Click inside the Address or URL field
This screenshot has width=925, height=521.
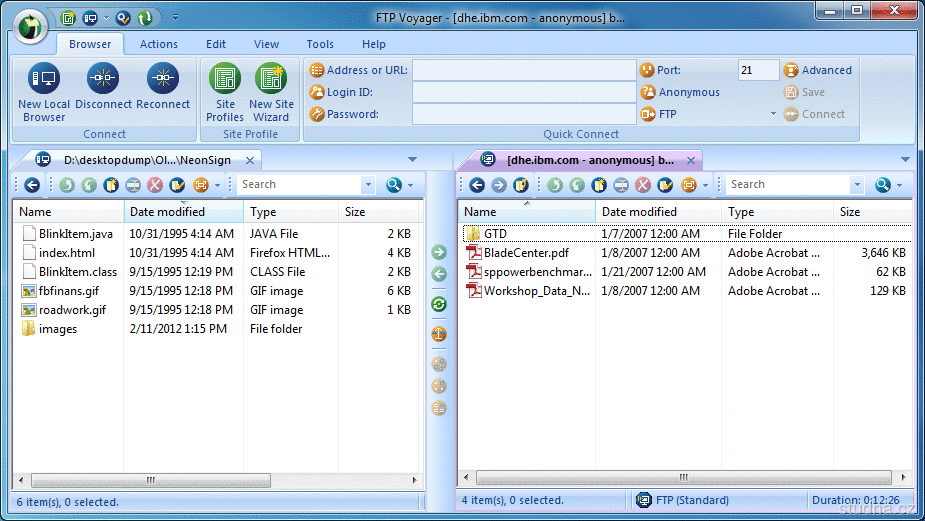tap(523, 70)
